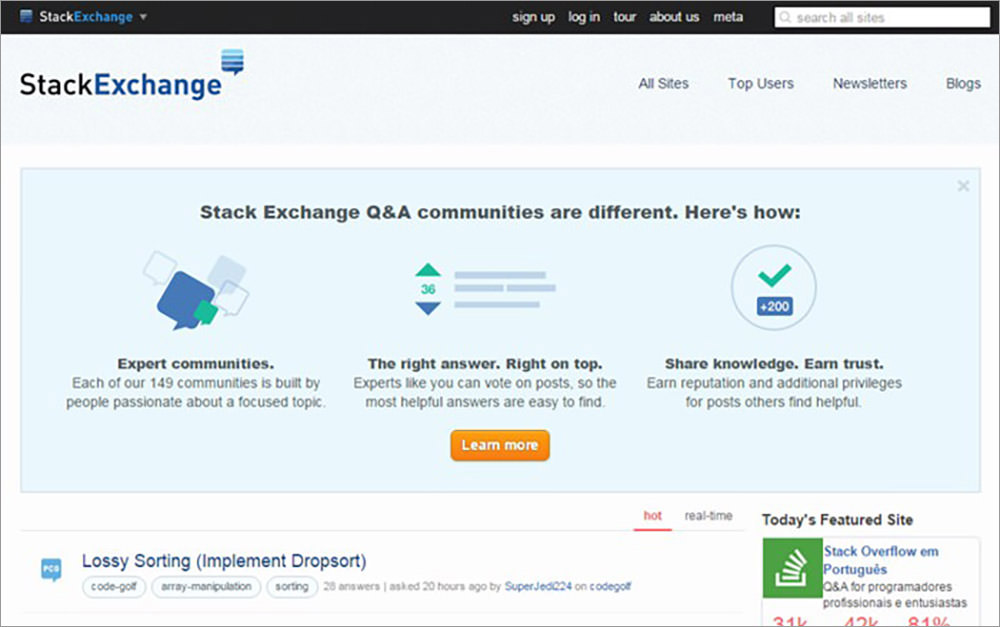Image resolution: width=1000 pixels, height=627 pixels.
Task: Click the log in link
Action: click(x=584, y=17)
